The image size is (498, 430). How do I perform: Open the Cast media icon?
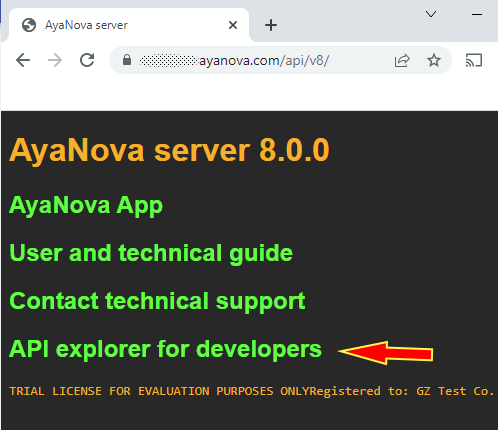[474, 60]
